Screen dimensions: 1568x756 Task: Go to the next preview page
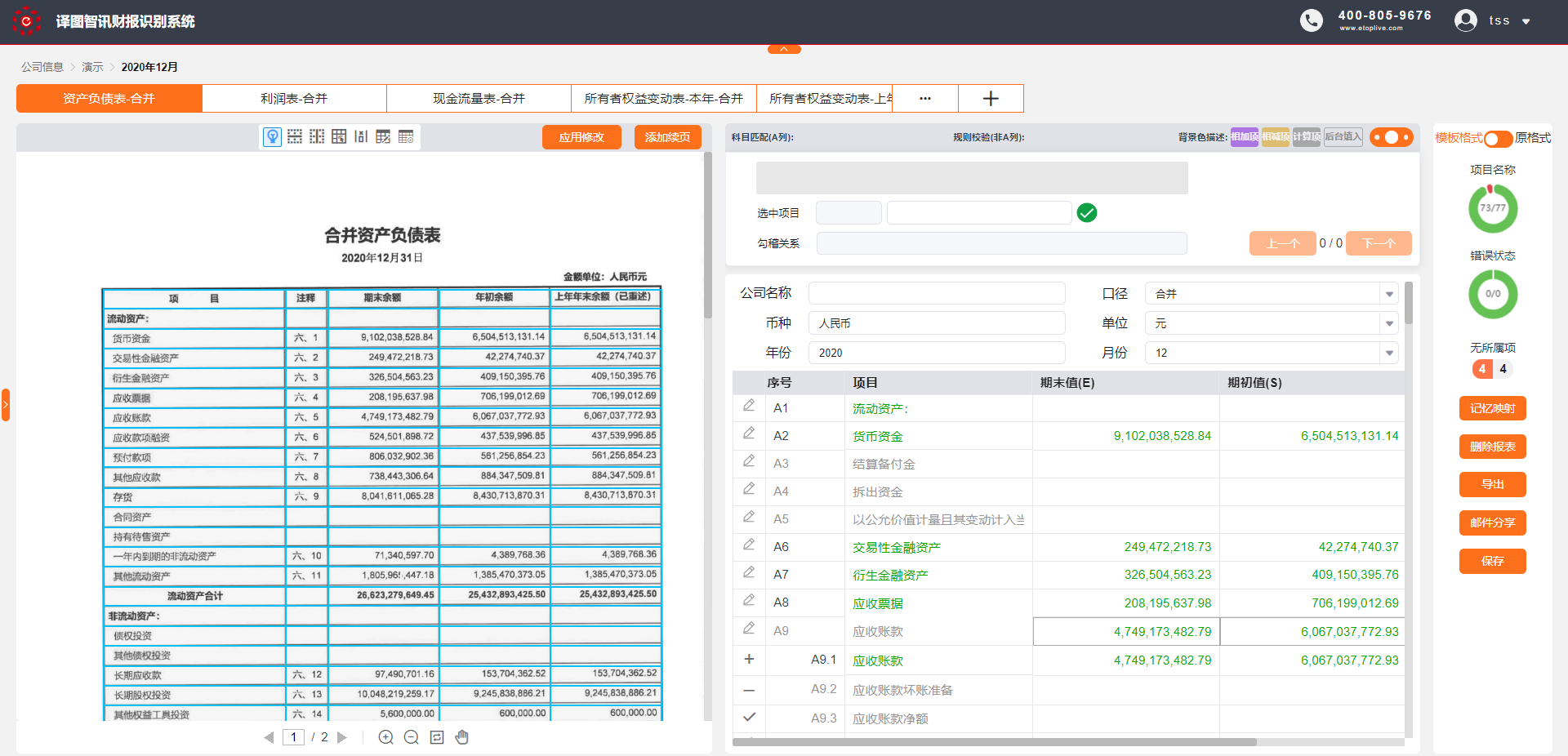pos(342,737)
